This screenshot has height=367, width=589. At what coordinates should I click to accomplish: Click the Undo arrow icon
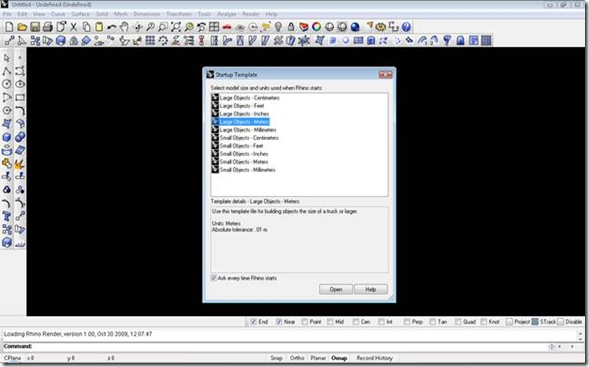point(112,27)
